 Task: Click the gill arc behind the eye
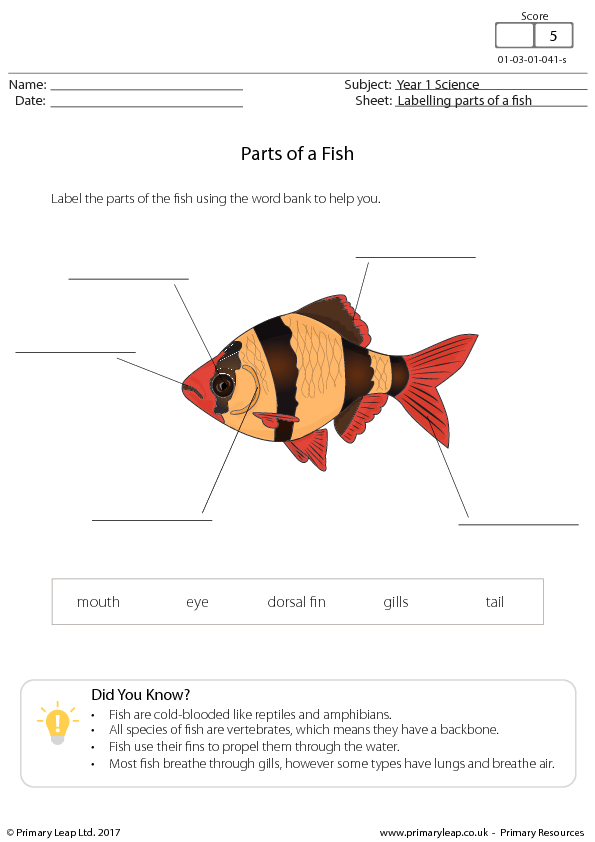(x=248, y=390)
